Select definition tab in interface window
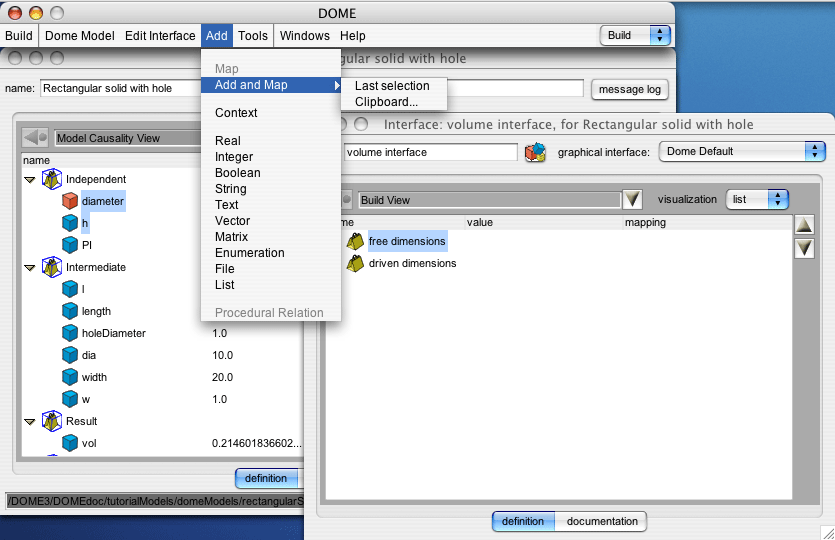The width and height of the screenshot is (835, 540). [523, 521]
